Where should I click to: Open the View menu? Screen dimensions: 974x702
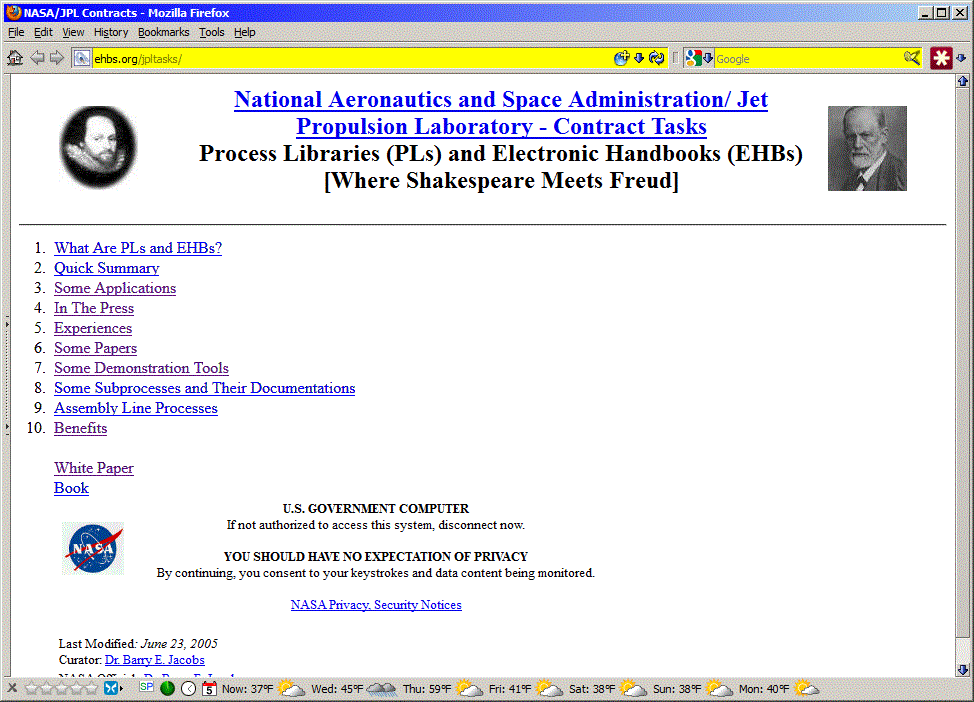(73, 32)
